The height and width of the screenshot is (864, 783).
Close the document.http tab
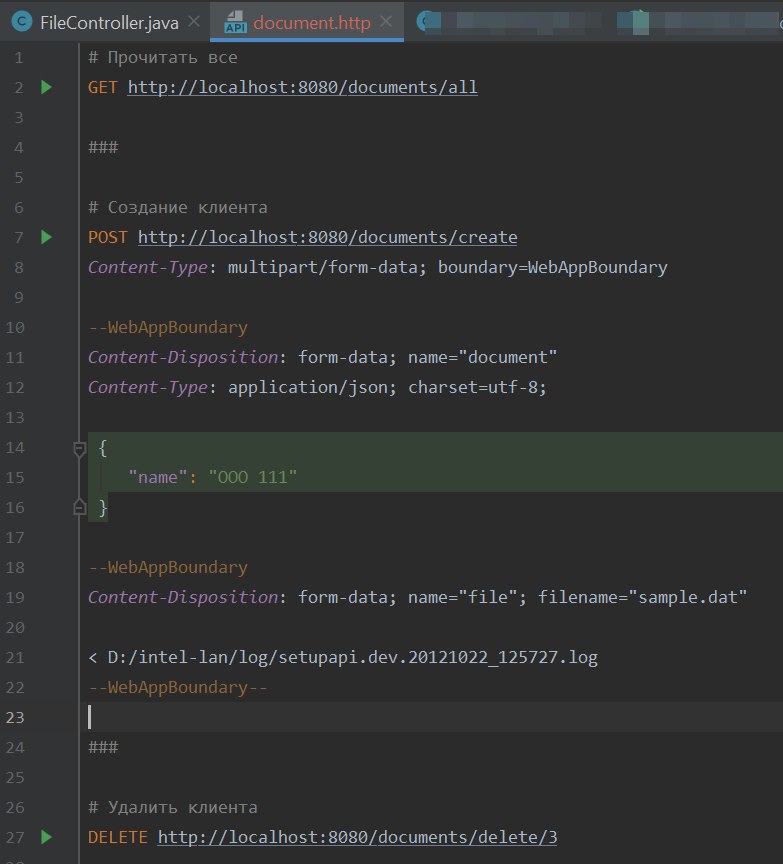[388, 22]
